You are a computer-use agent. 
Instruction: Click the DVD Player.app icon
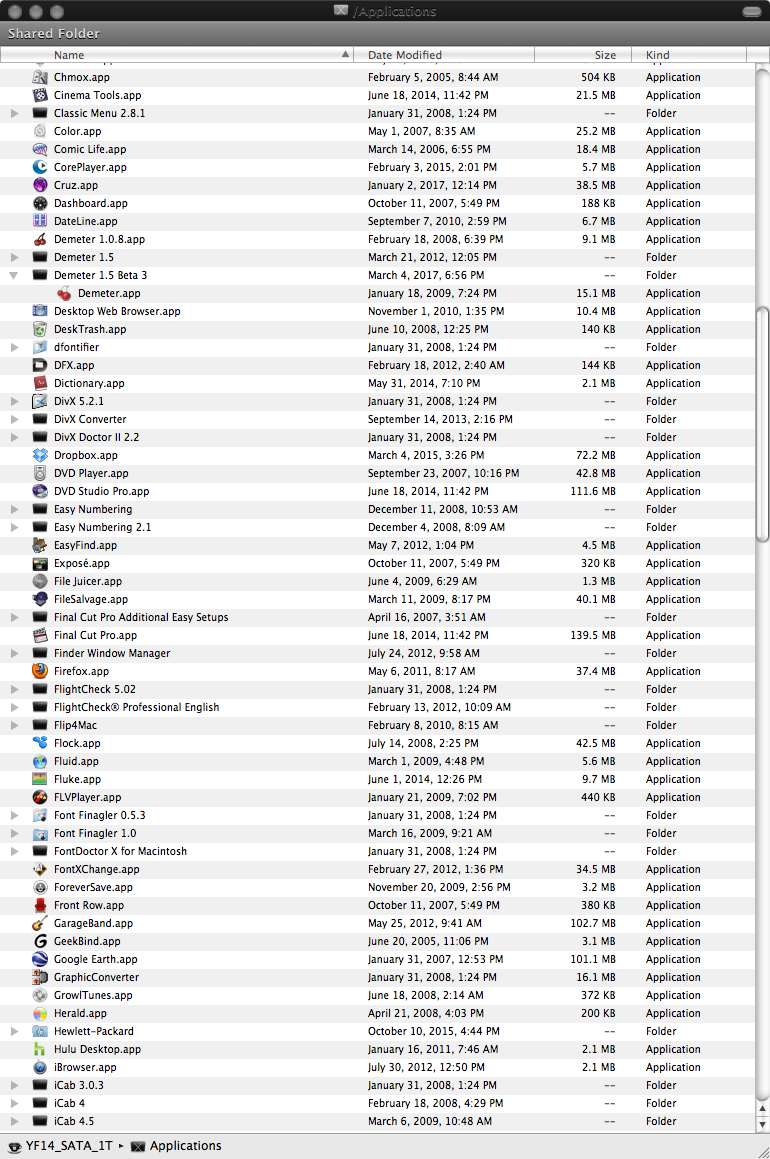tap(40, 473)
